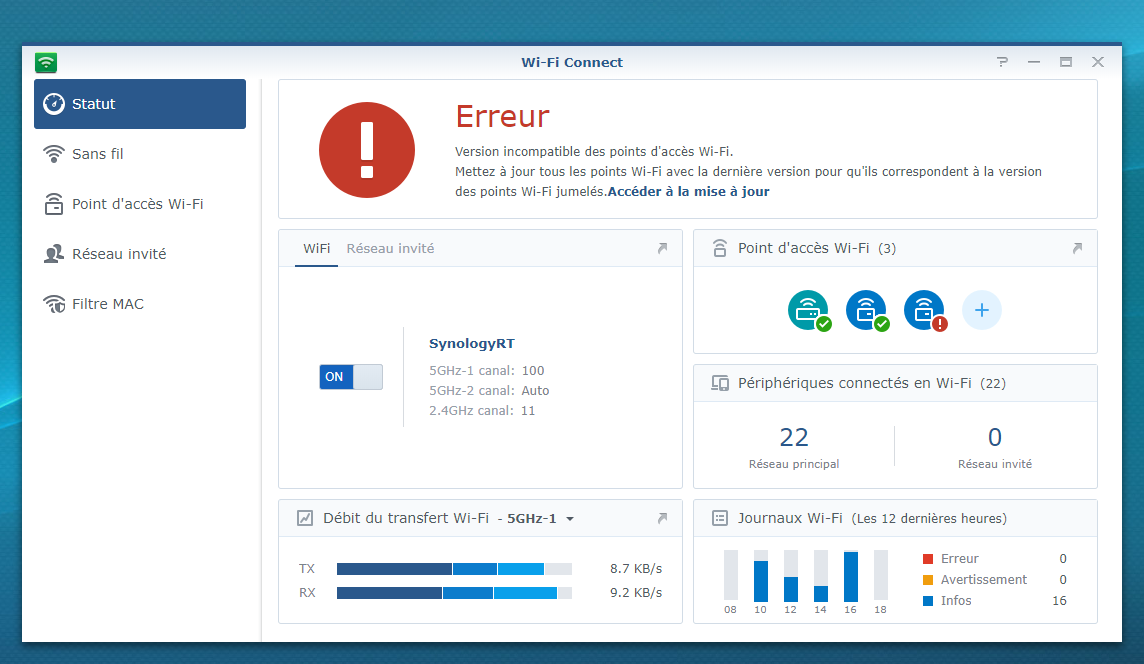Open the Statut sidebar section
This screenshot has width=1144, height=664.
pos(139,104)
